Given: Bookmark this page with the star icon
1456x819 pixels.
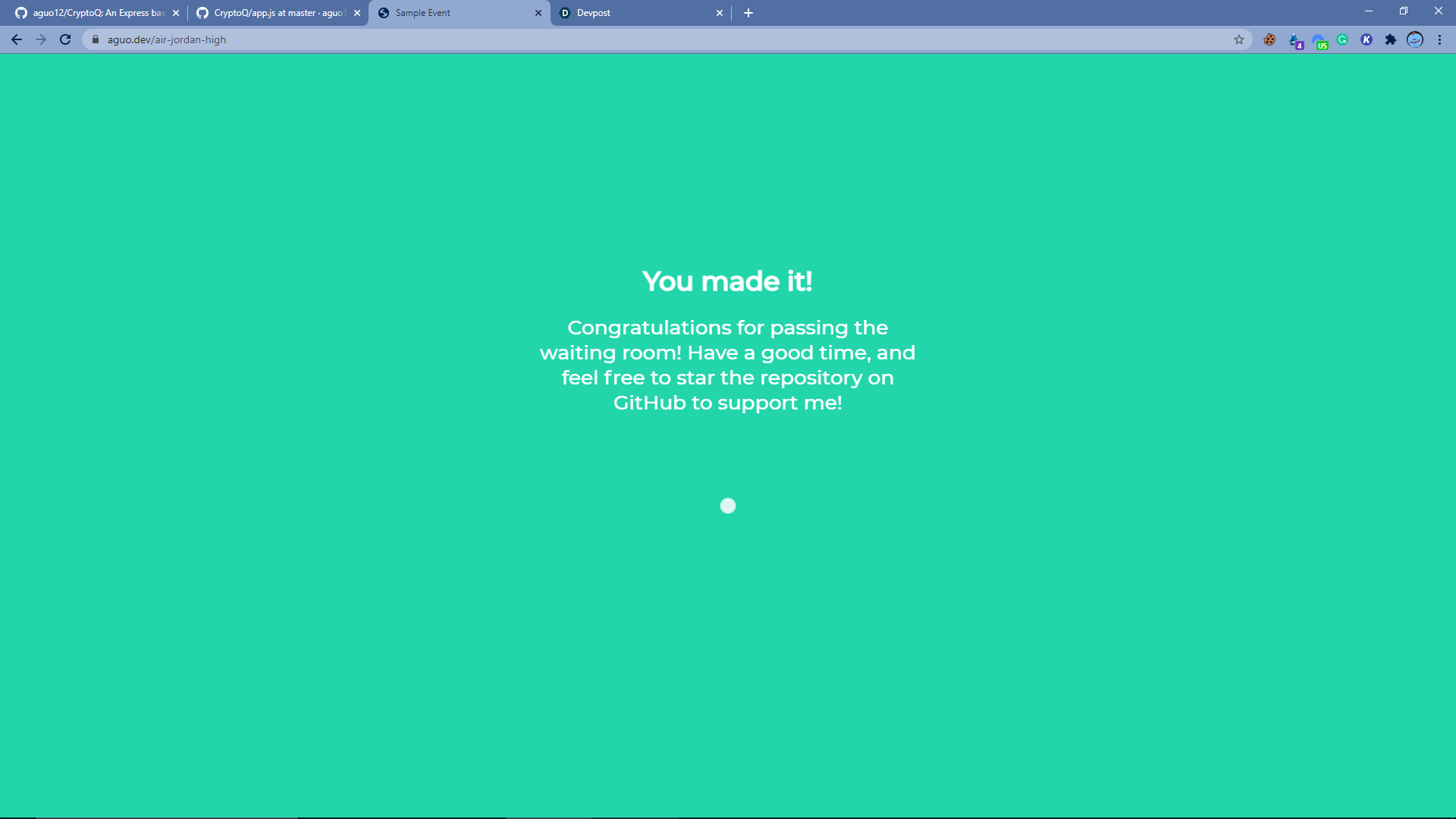Looking at the screenshot, I should tap(1239, 39).
